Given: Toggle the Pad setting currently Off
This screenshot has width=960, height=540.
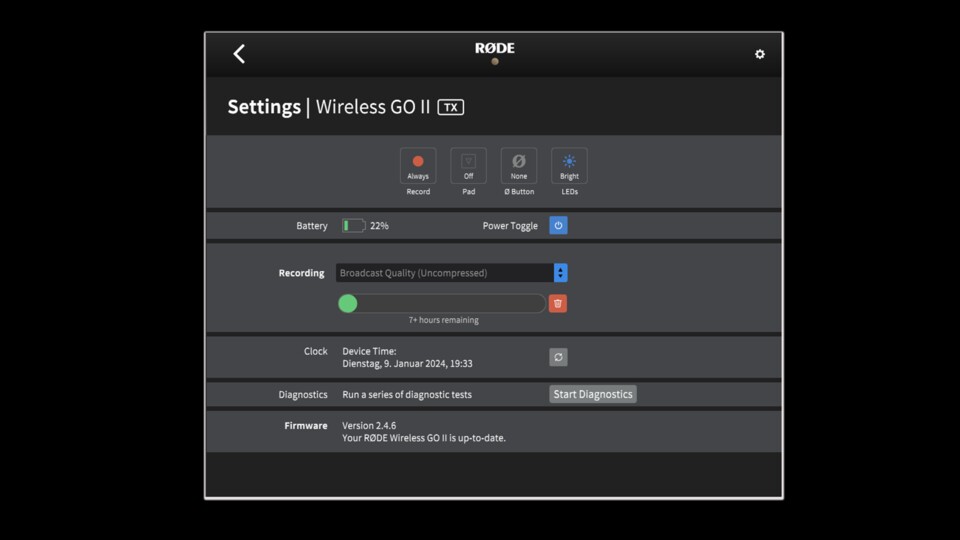Looking at the screenshot, I should click(x=468, y=166).
